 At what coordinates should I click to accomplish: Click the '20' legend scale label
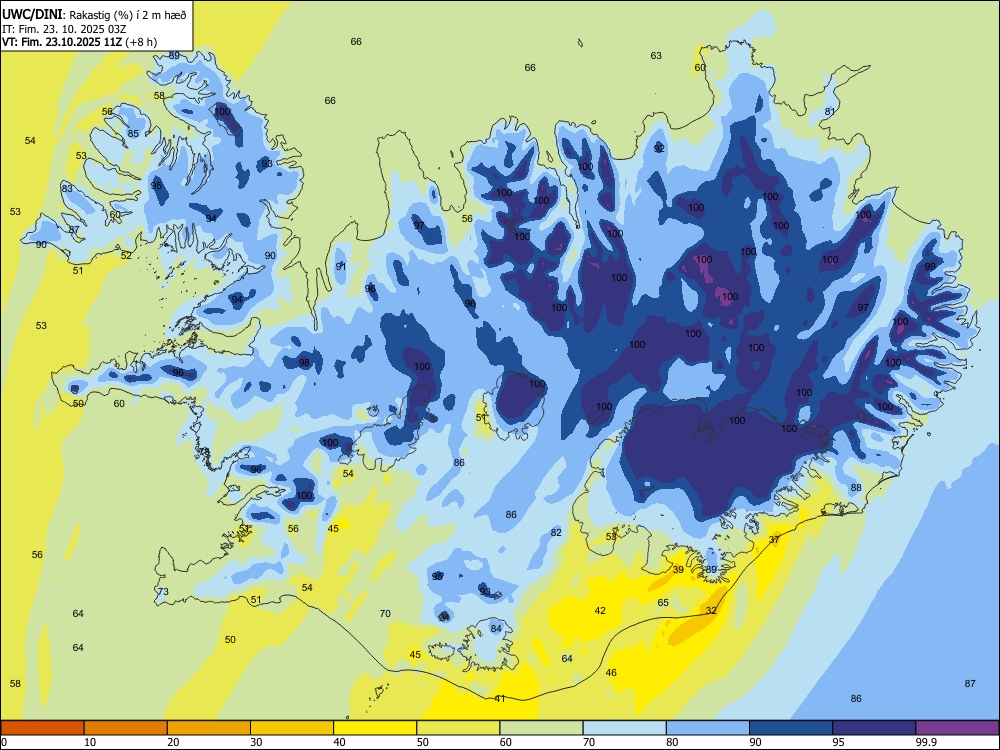pos(173,742)
